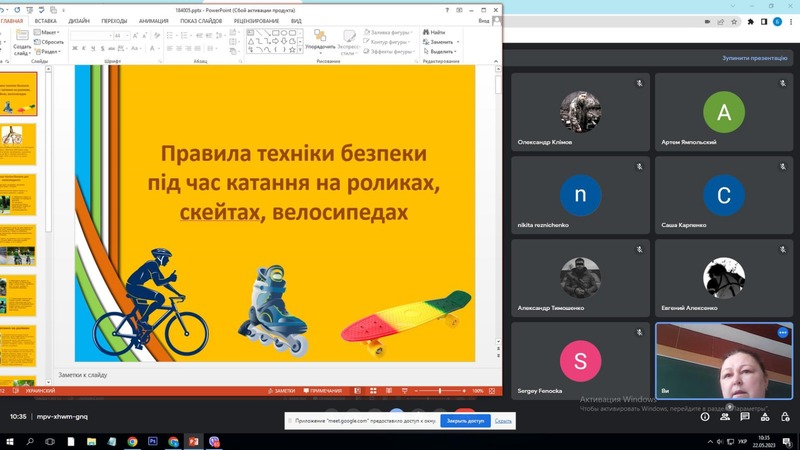Expand the Выделить (Select) dropdown
800x450 pixels.
(441, 52)
